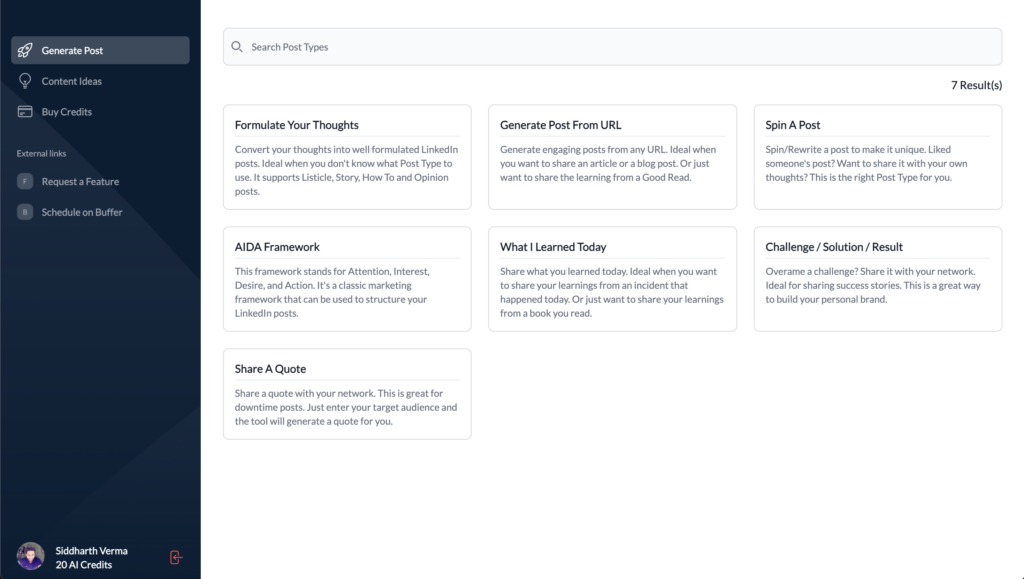This screenshot has height=579, width=1024.
Task: Pick the What I Learned Today card
Action: pyautogui.click(x=612, y=279)
